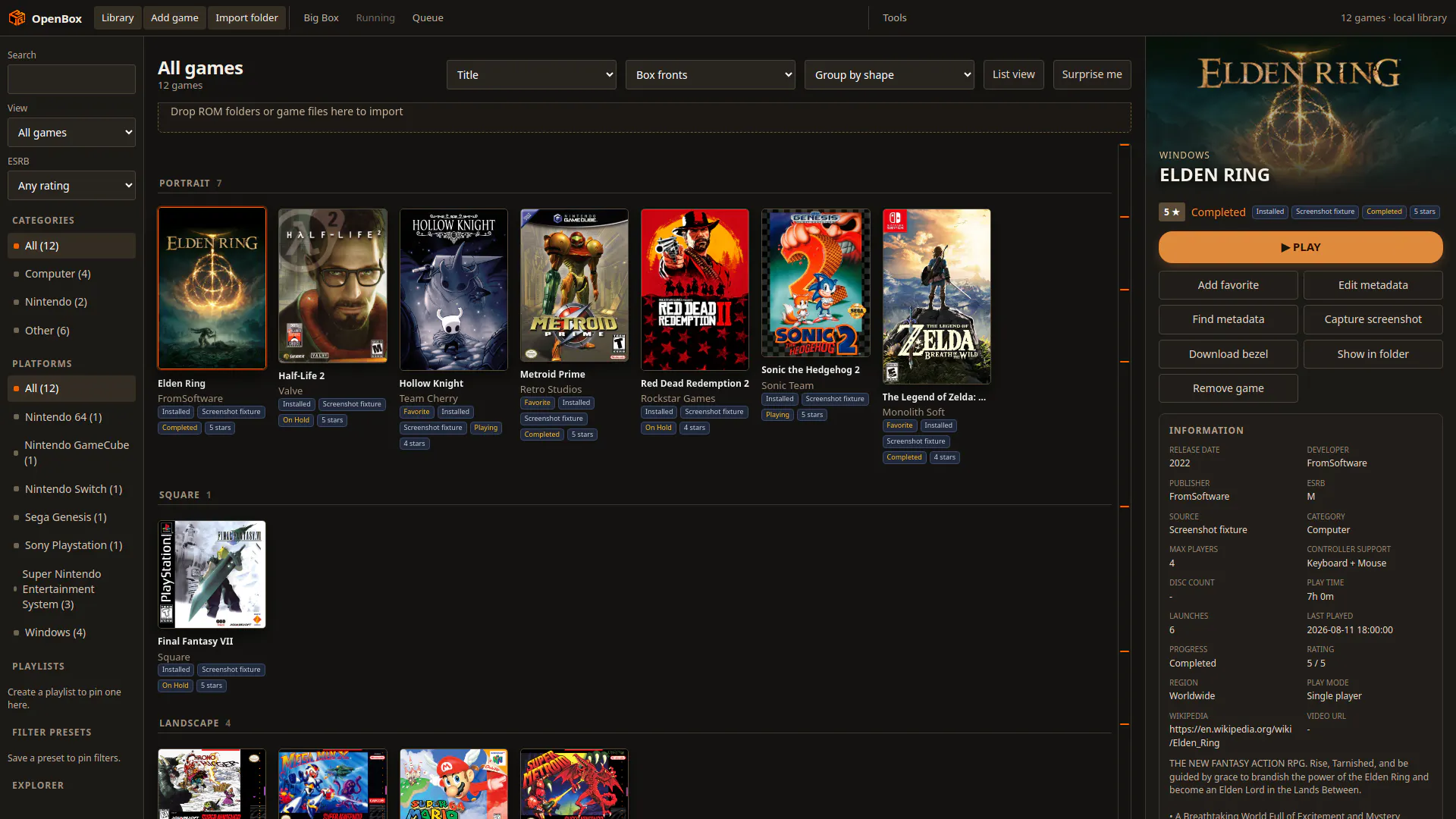Click the On Hold tag under Final Fantasy VII
Viewport: 1456px width, 819px height.
(175, 686)
